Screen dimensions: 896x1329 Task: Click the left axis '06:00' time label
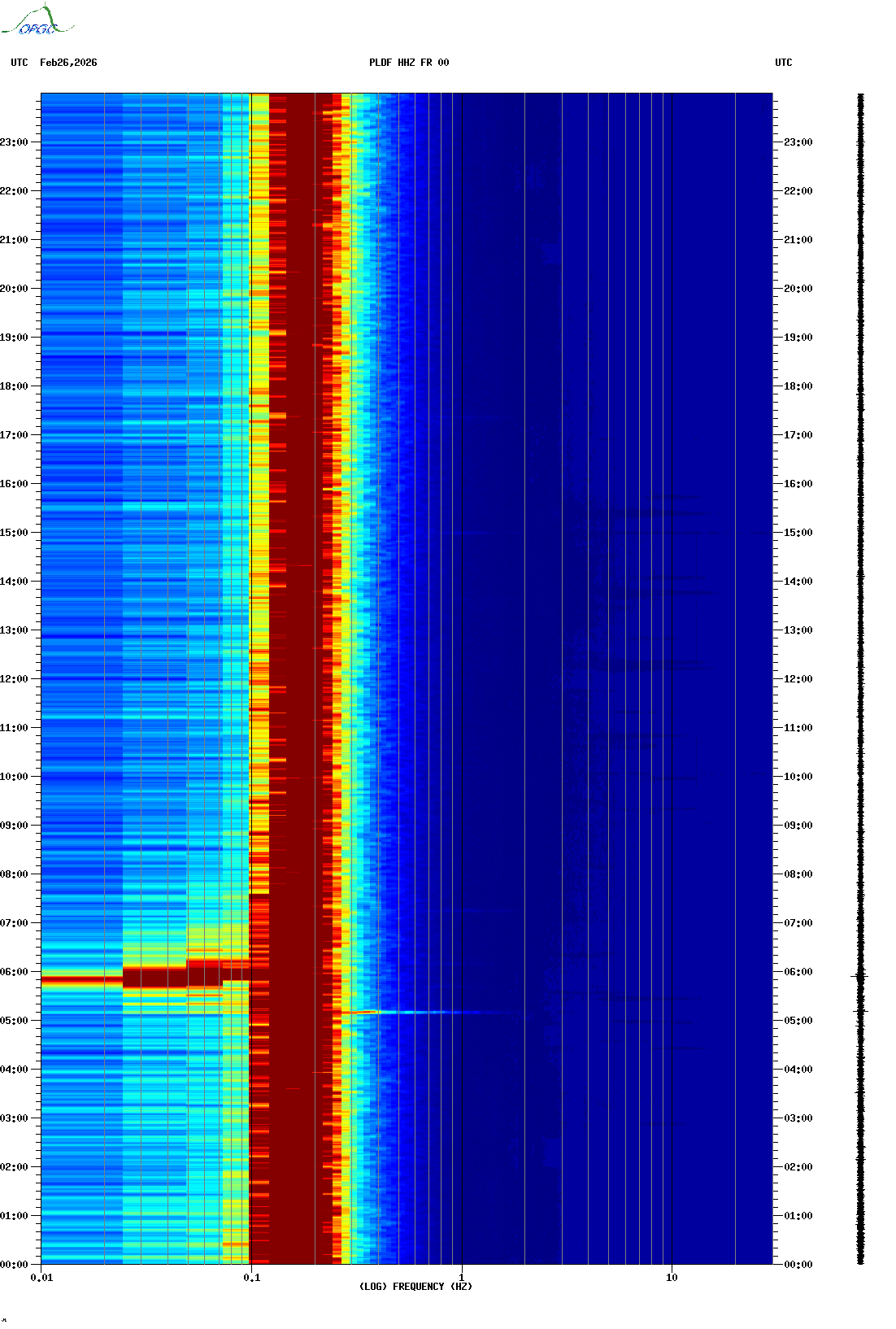pyautogui.click(x=14, y=972)
